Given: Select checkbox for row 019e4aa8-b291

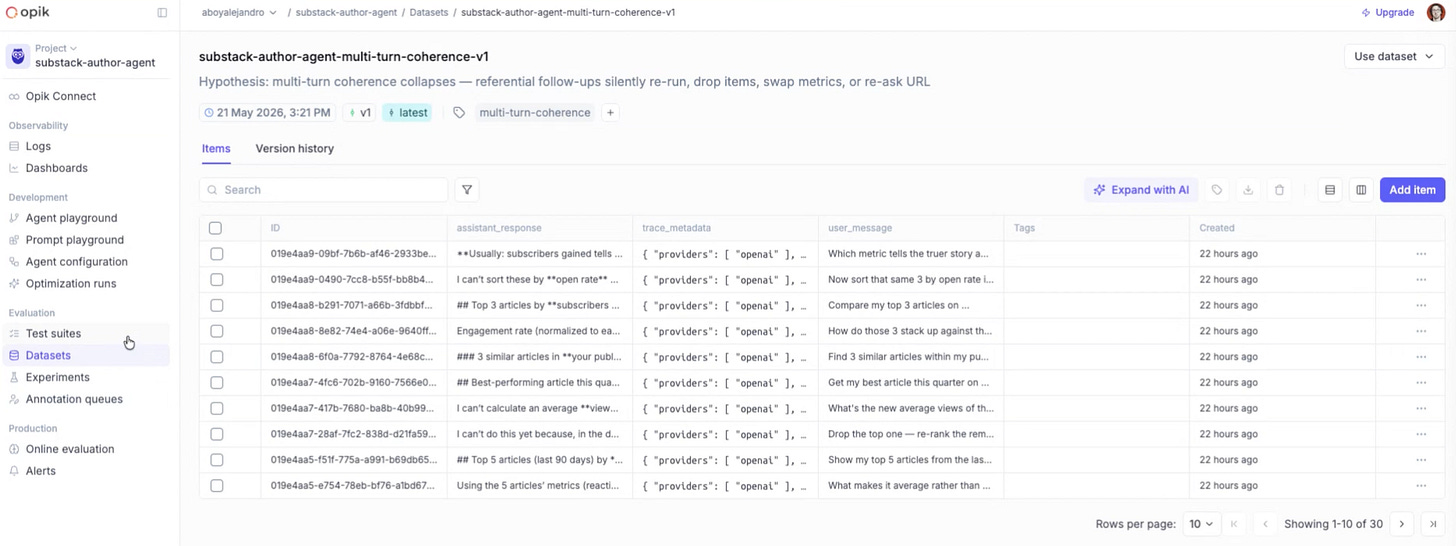Looking at the screenshot, I should tap(216, 306).
